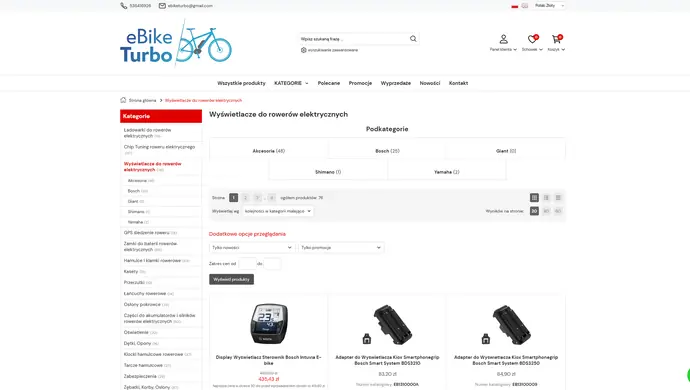Open the Tylko nowości dropdown
690x390 pixels.
tap(252, 248)
